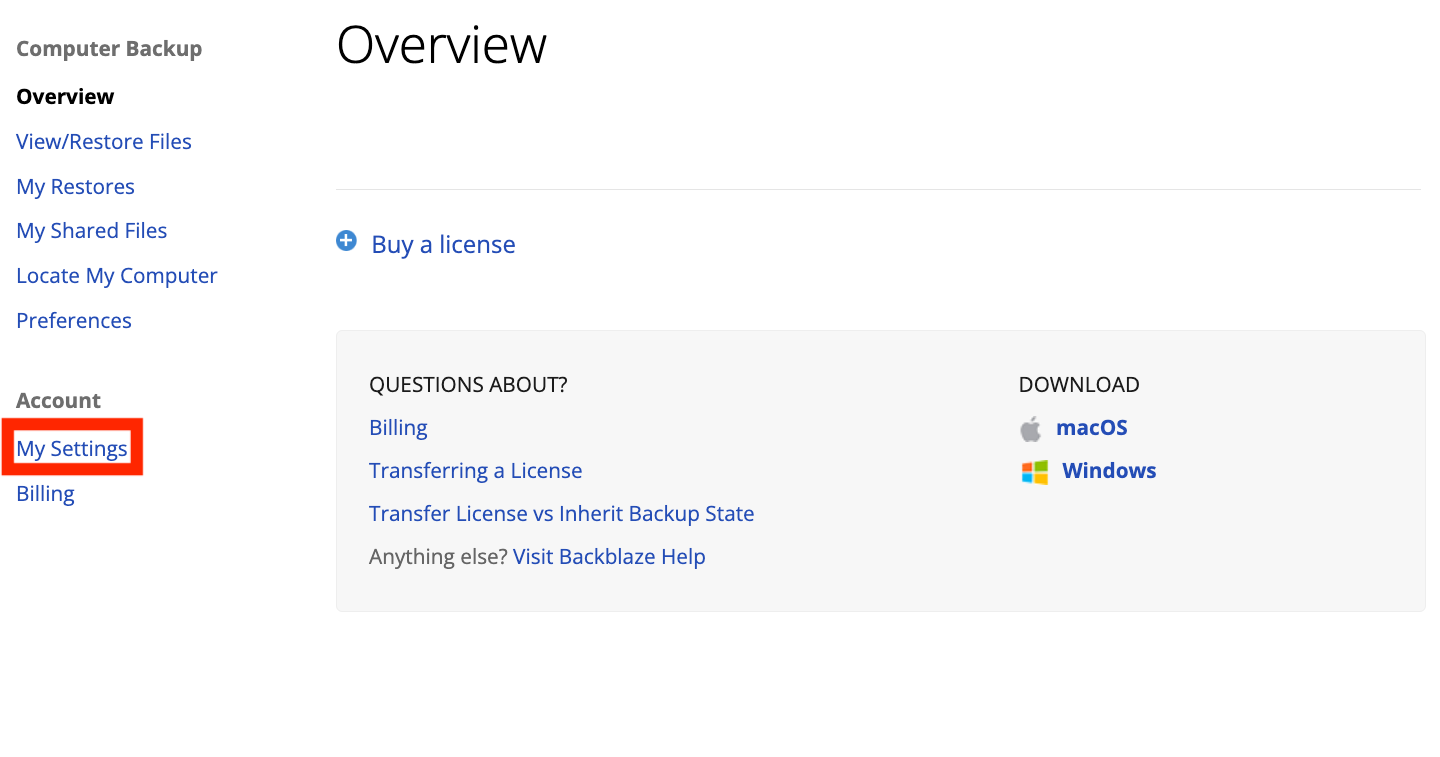Click the Account section header
The image size is (1440, 757).
pos(58,401)
